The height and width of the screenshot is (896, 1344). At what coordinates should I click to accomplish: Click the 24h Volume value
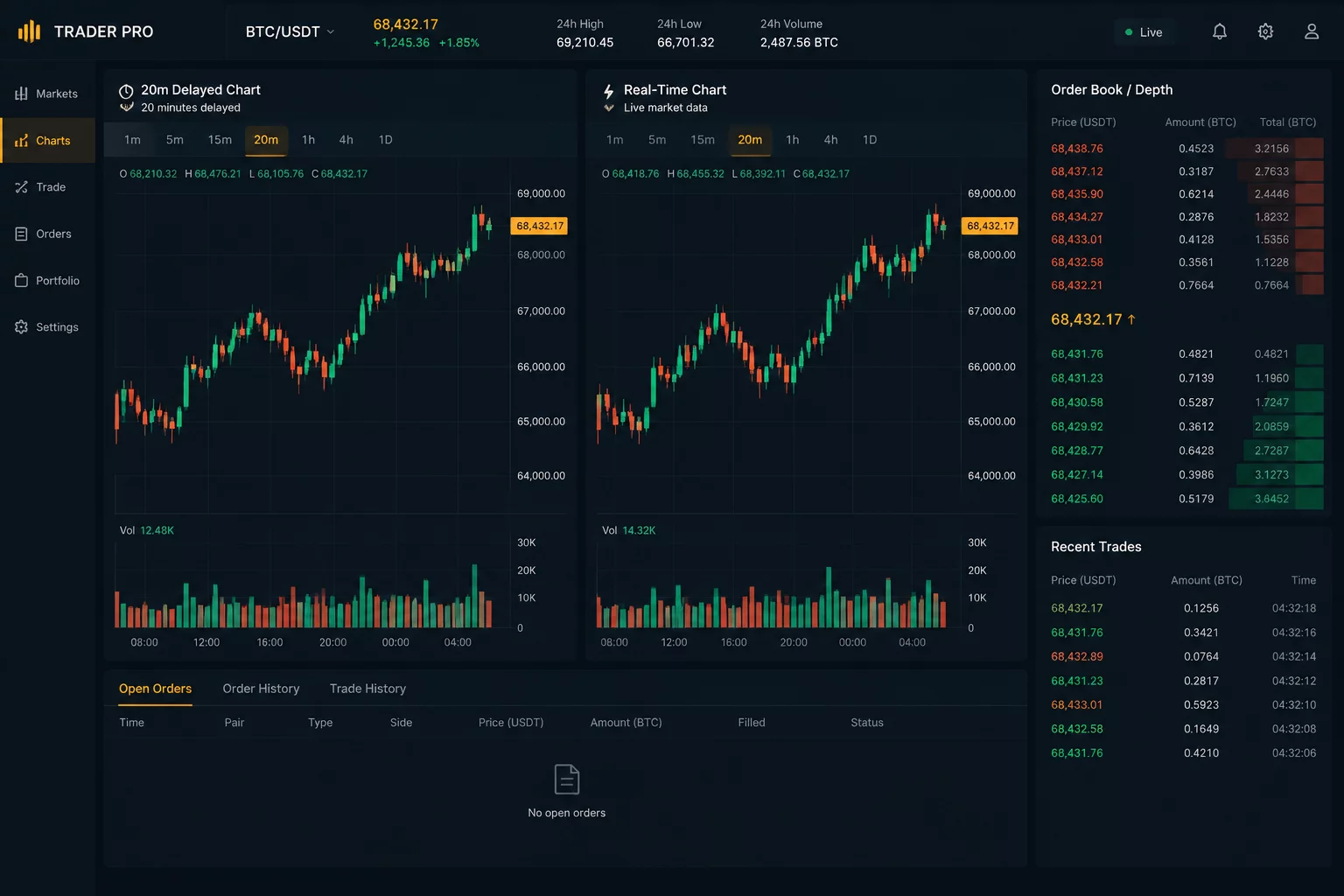[799, 42]
